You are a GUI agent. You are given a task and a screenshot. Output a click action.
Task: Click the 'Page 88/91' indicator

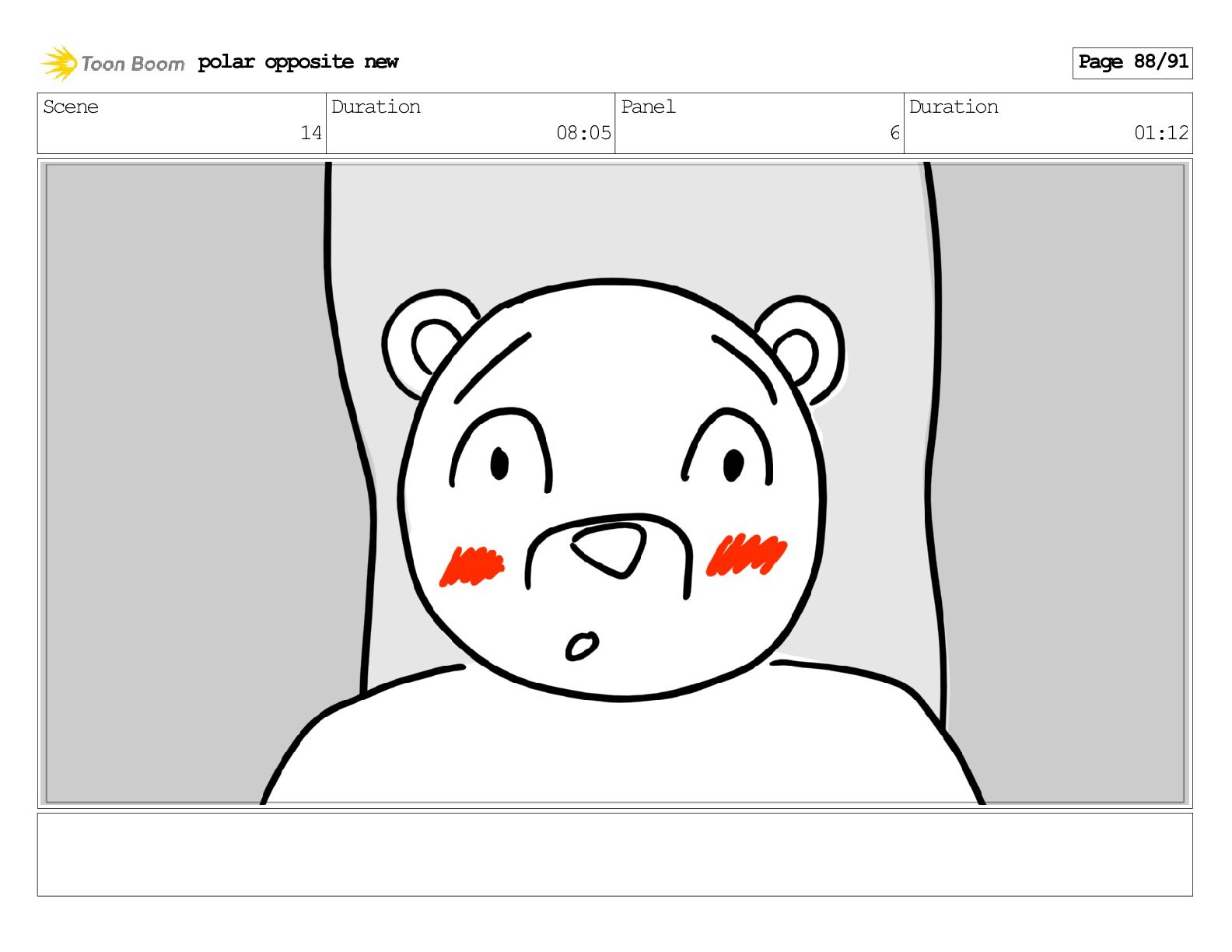pyautogui.click(x=1132, y=62)
